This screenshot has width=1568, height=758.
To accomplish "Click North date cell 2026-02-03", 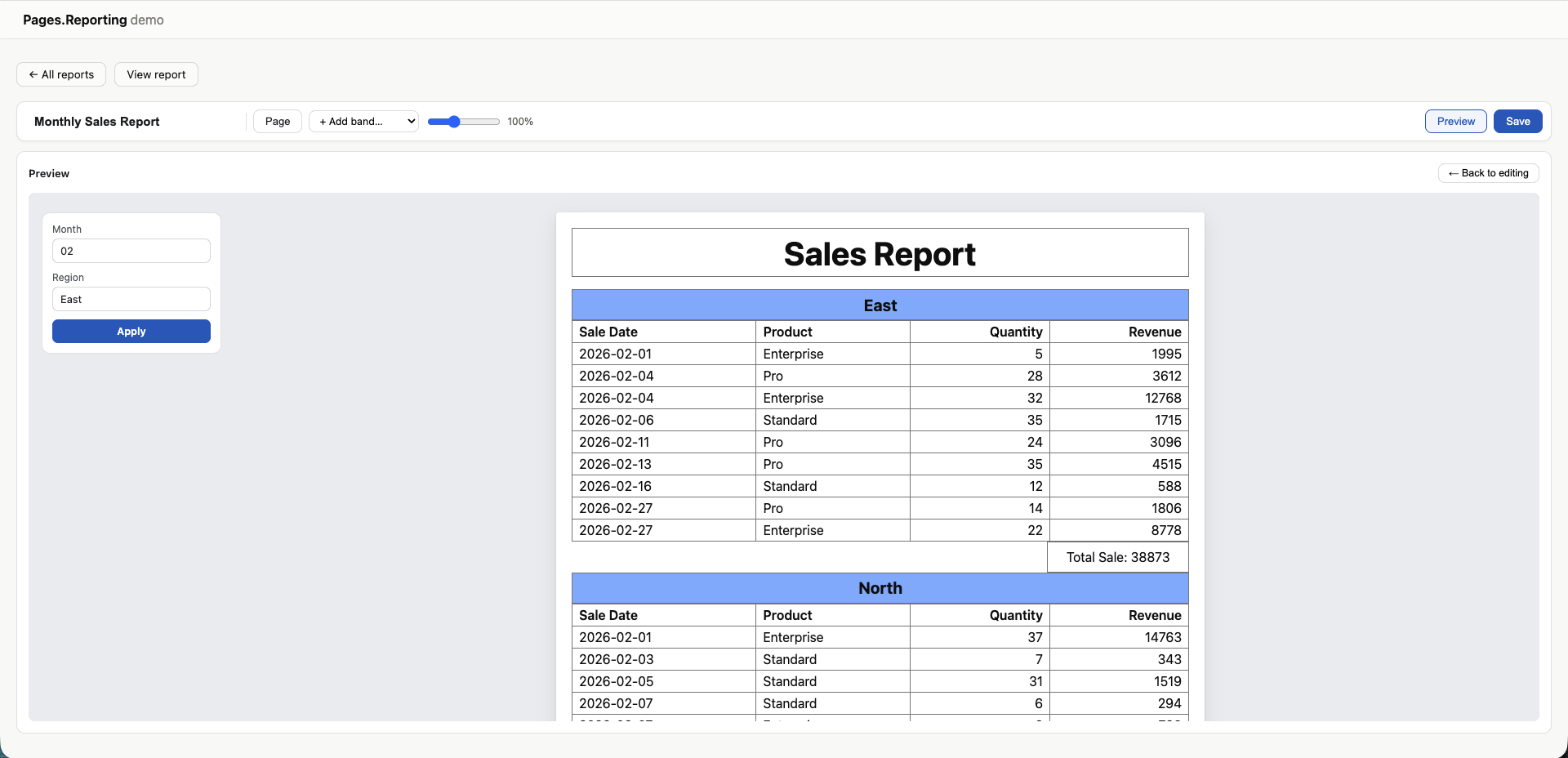I will pyautogui.click(x=663, y=659).
